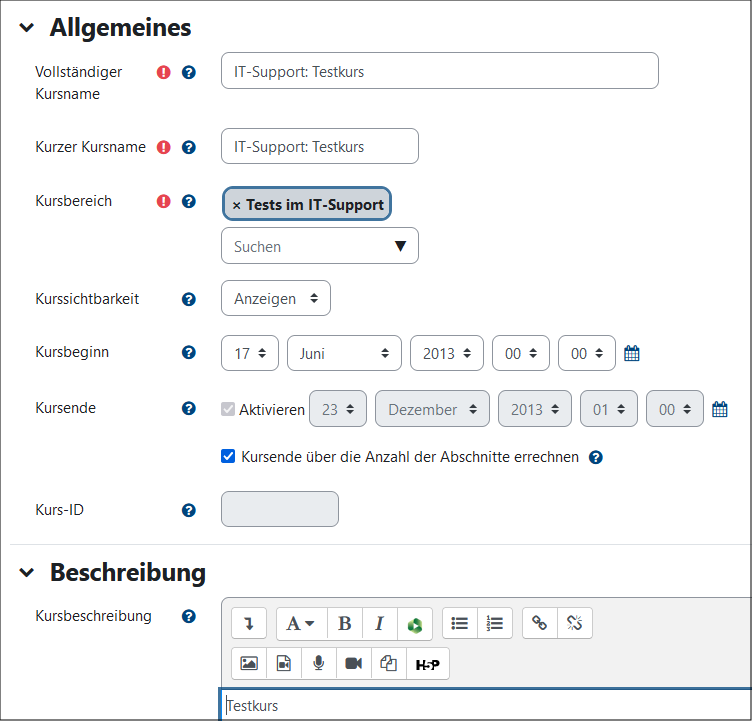Open the Kursbereich Suchen dropdown
Viewport: 752px width, 721px height.
click(319, 246)
